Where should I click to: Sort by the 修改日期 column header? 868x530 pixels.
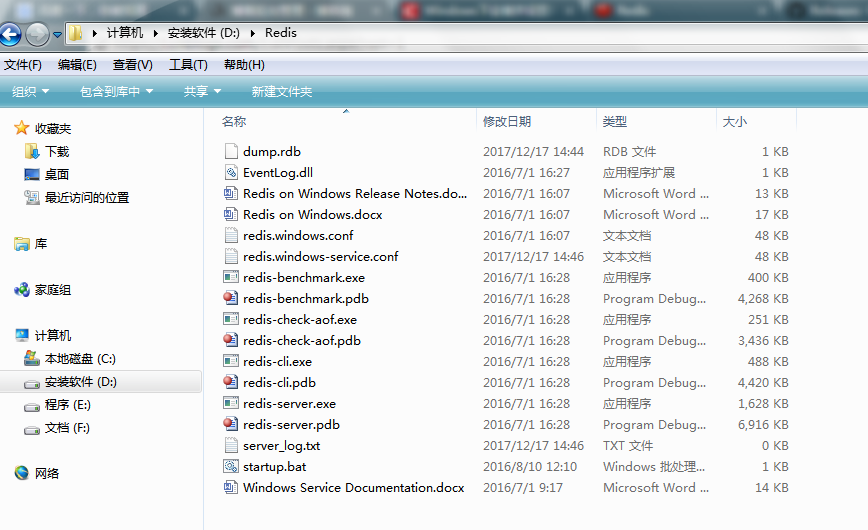click(x=507, y=121)
